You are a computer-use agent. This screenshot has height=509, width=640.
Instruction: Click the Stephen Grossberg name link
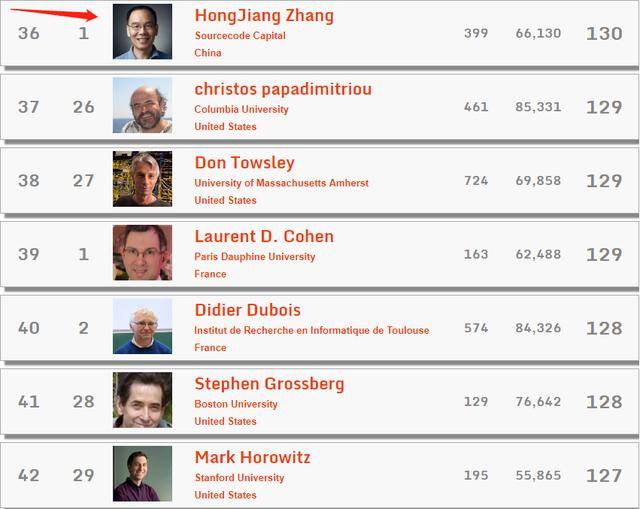tap(269, 384)
